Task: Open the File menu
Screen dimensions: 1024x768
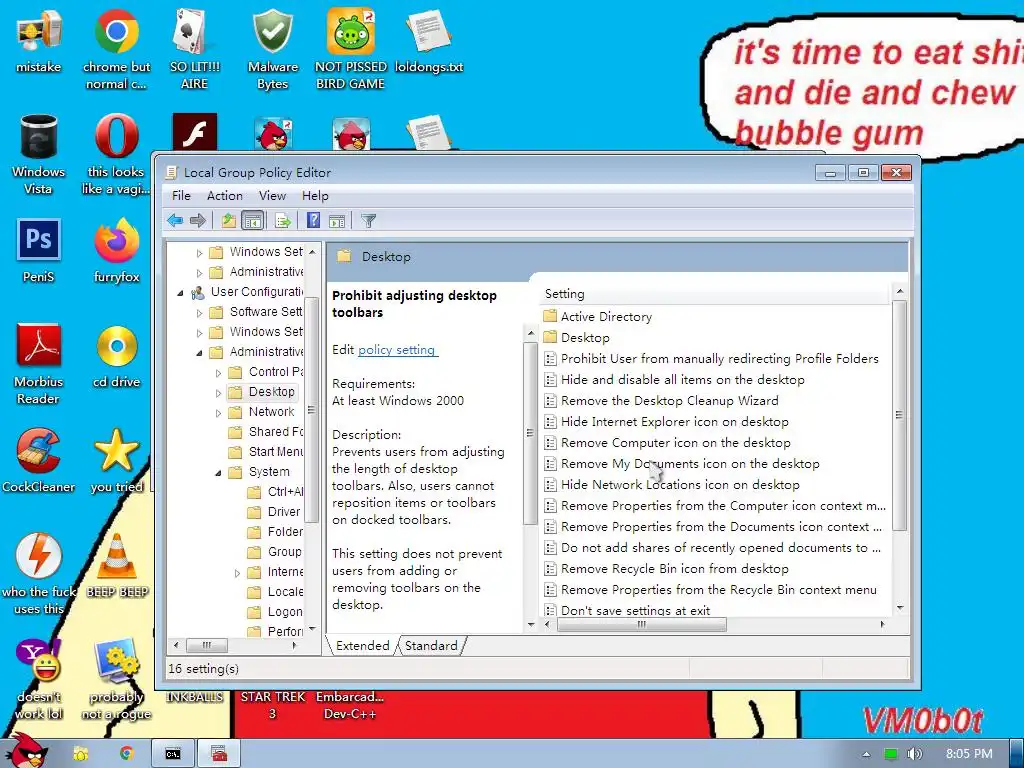Action: coord(181,195)
